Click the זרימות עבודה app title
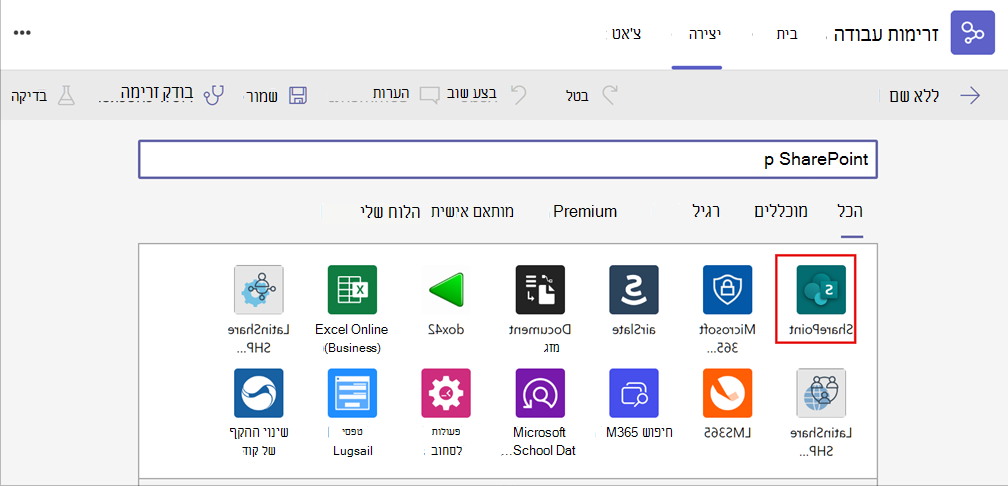The image size is (1008, 486). [x=886, y=34]
